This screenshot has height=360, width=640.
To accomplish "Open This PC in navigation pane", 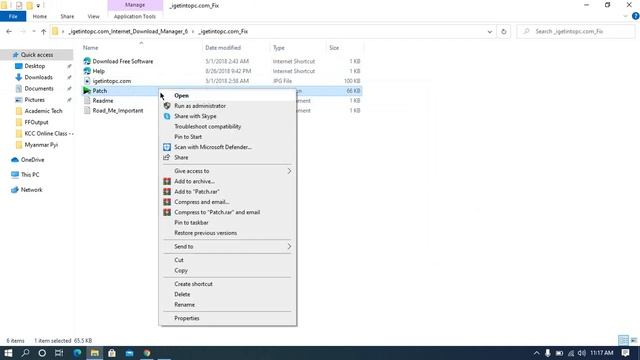I will point(30,175).
